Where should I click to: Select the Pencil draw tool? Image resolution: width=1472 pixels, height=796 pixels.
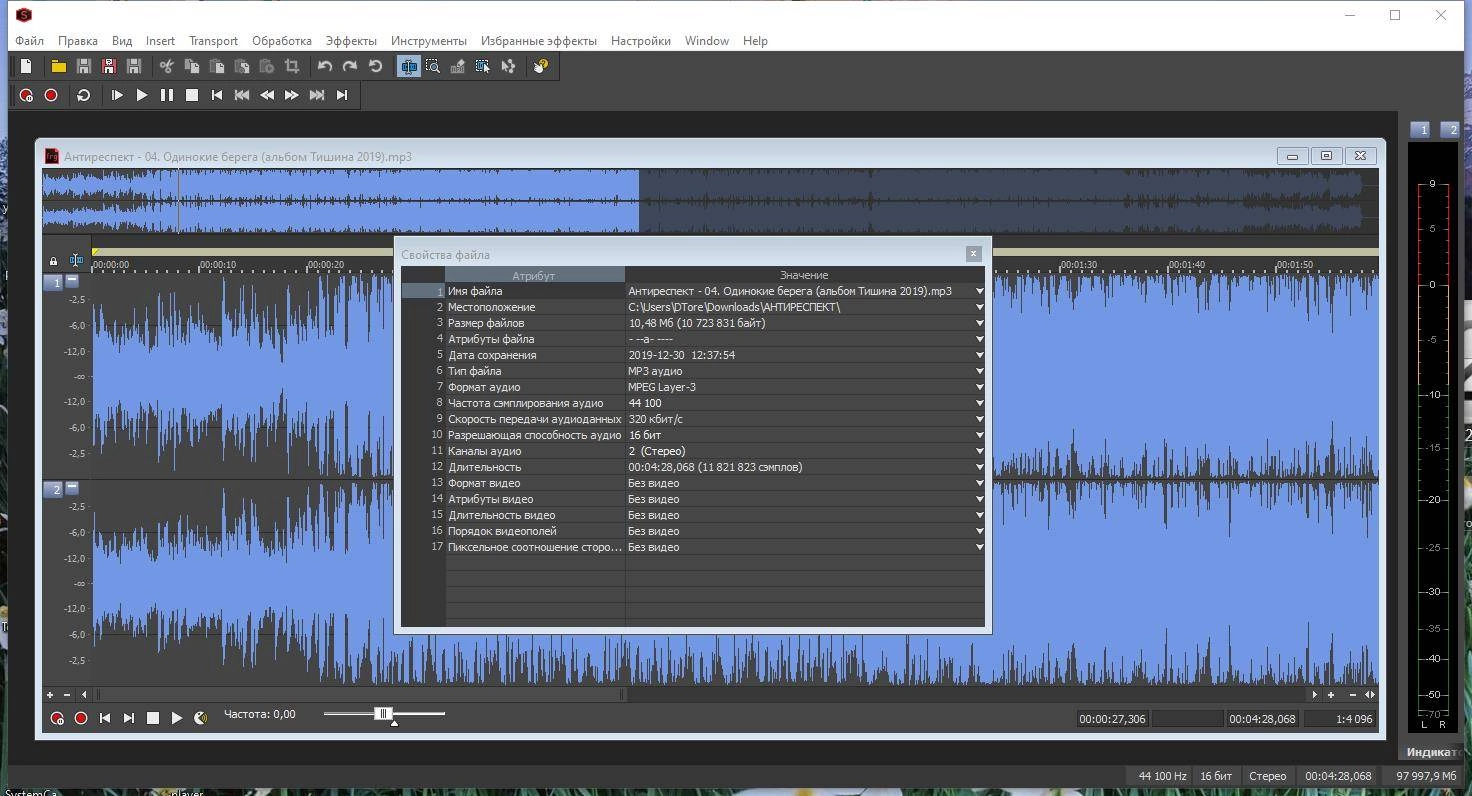(458, 66)
